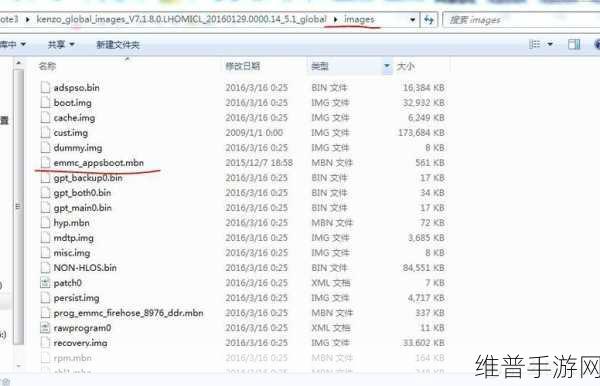Click the change view icon
The width and height of the screenshot is (600, 386).
(534, 44)
